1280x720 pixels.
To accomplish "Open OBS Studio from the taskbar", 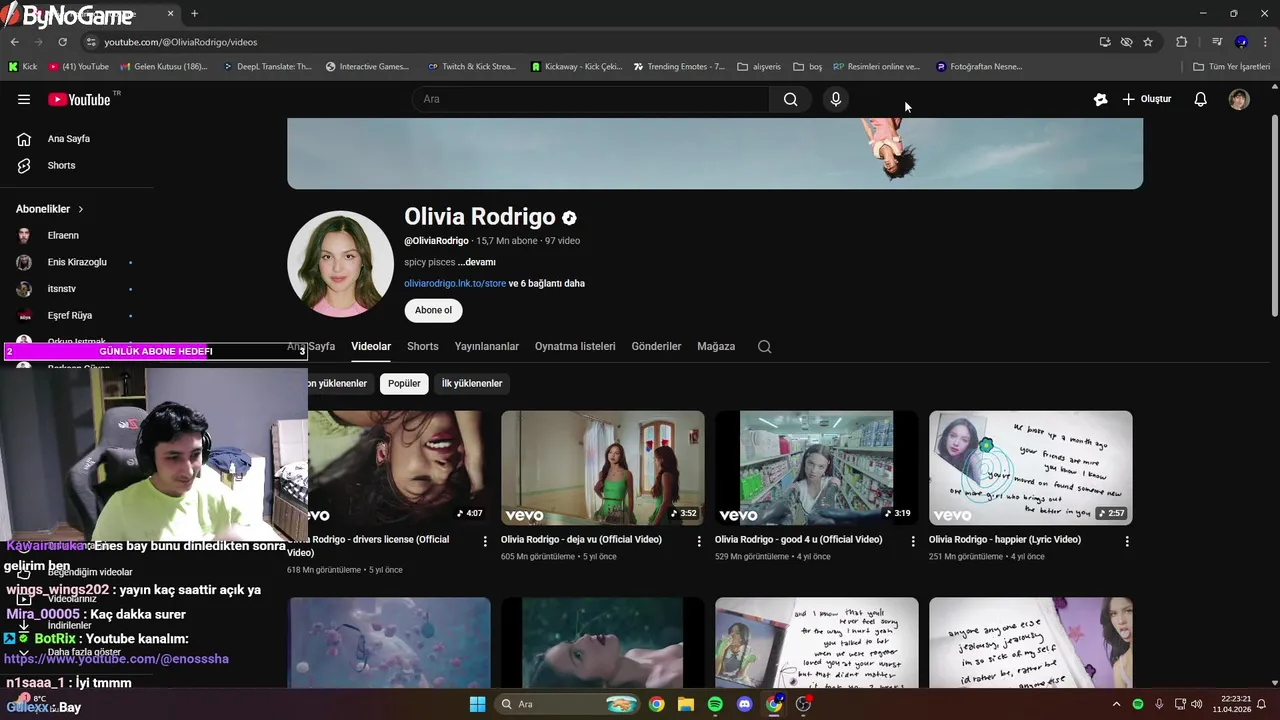I will click(x=803, y=704).
